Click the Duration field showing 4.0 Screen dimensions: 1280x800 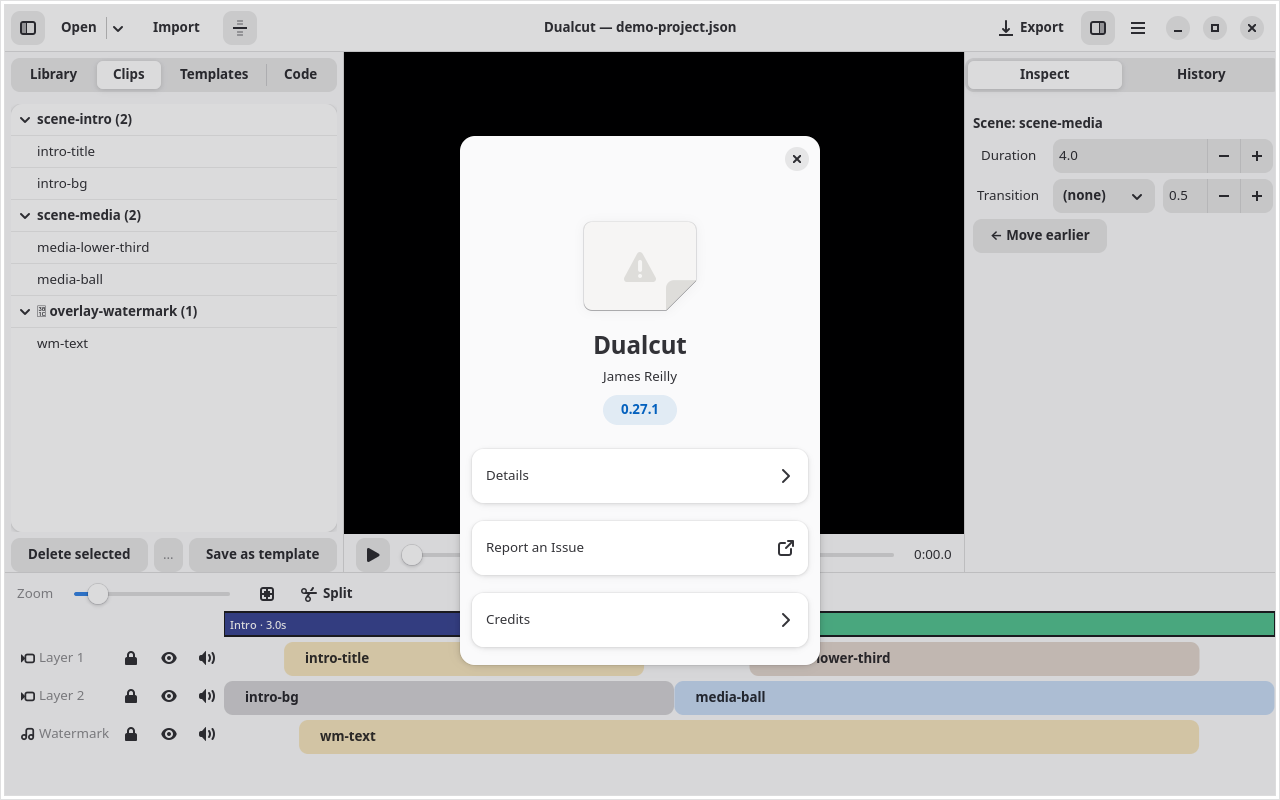(x=1130, y=156)
